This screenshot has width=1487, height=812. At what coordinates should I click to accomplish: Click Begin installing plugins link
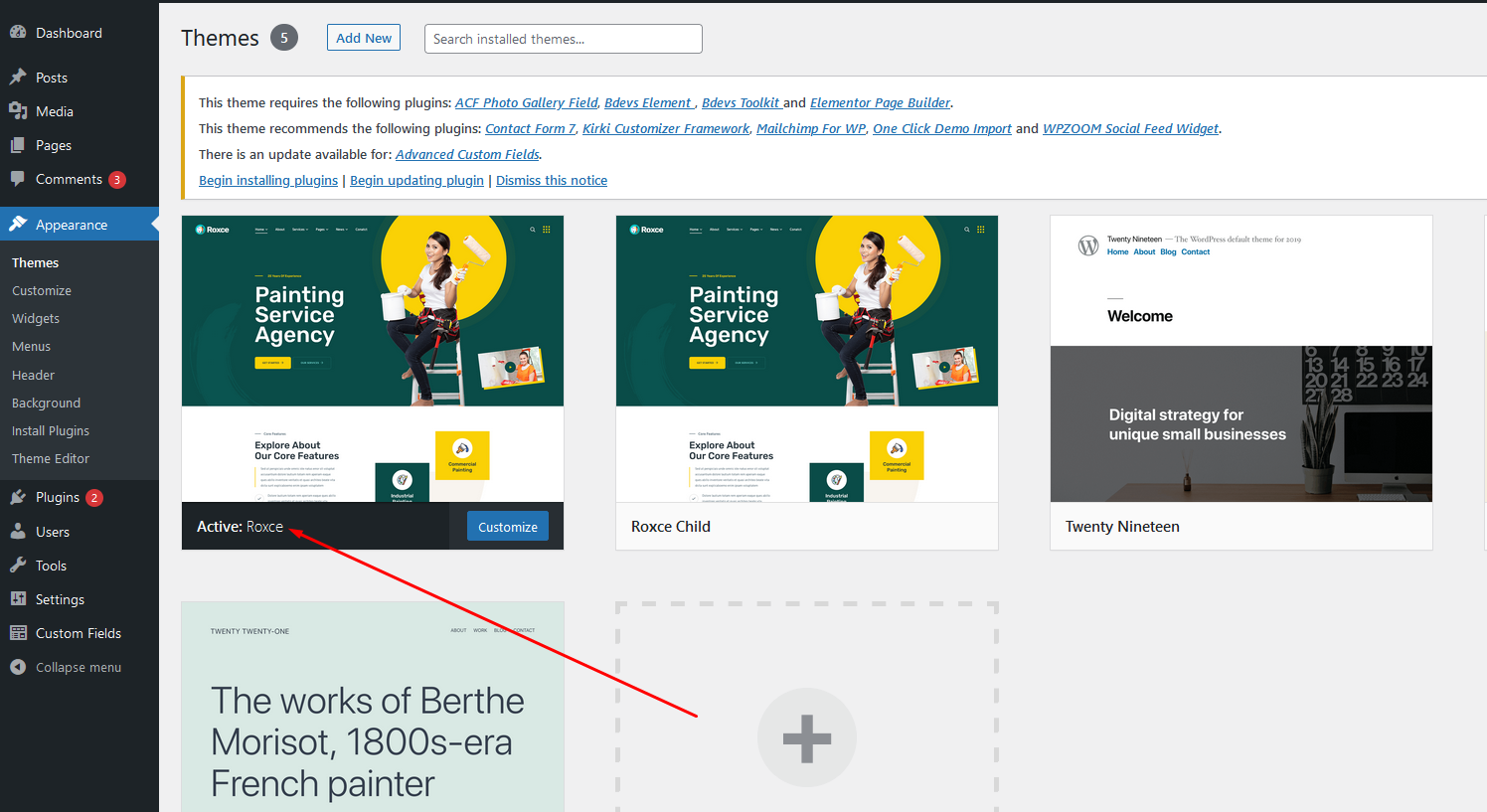coord(268,180)
